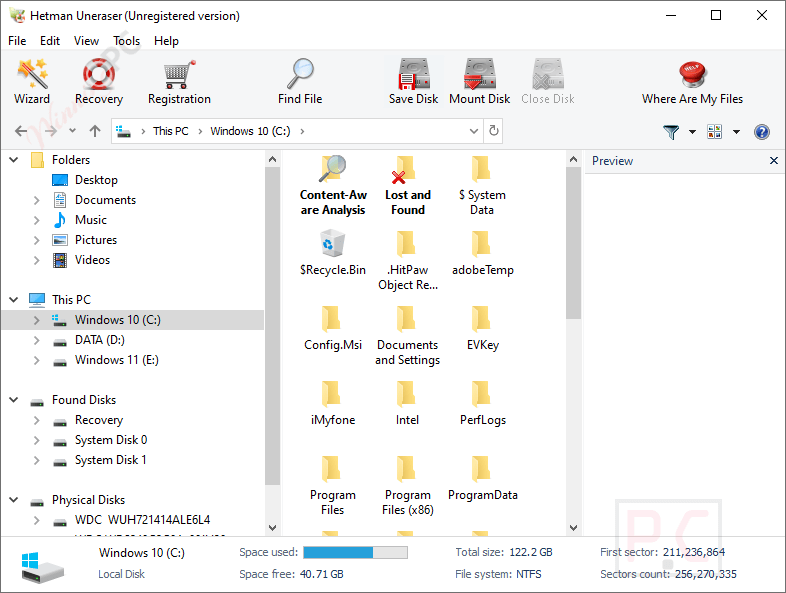Click the view mode icon
Image resolution: width=786 pixels, height=593 pixels.
(x=714, y=132)
